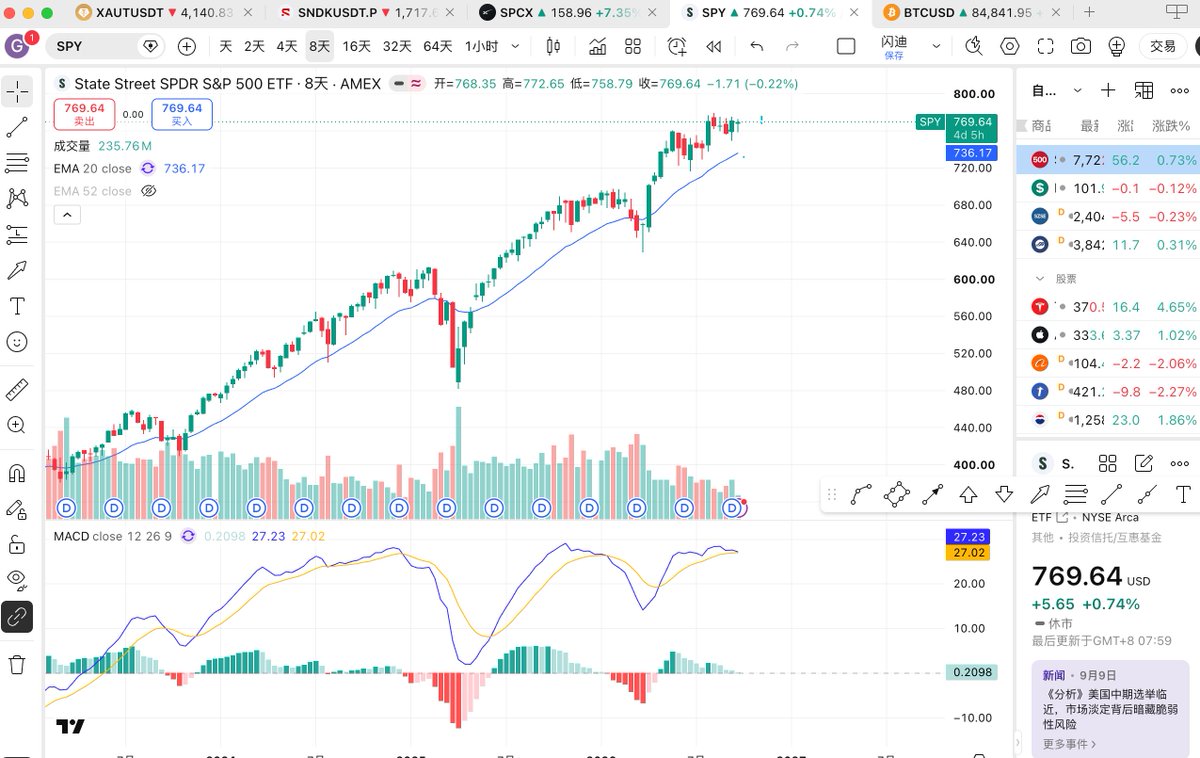Collapse the 股票 watchlist section
The width and height of the screenshot is (1200, 758).
coord(1040,279)
